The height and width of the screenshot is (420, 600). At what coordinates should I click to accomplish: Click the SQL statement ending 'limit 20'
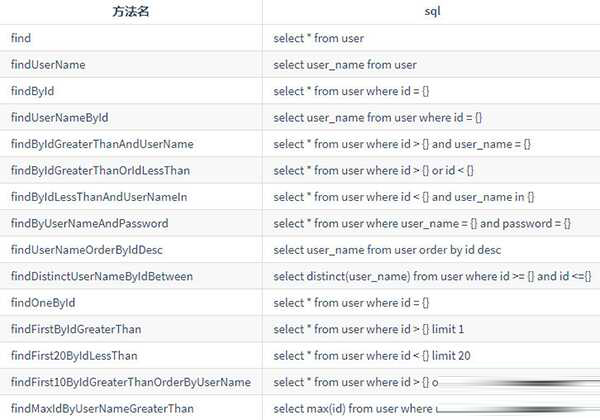pos(373,355)
